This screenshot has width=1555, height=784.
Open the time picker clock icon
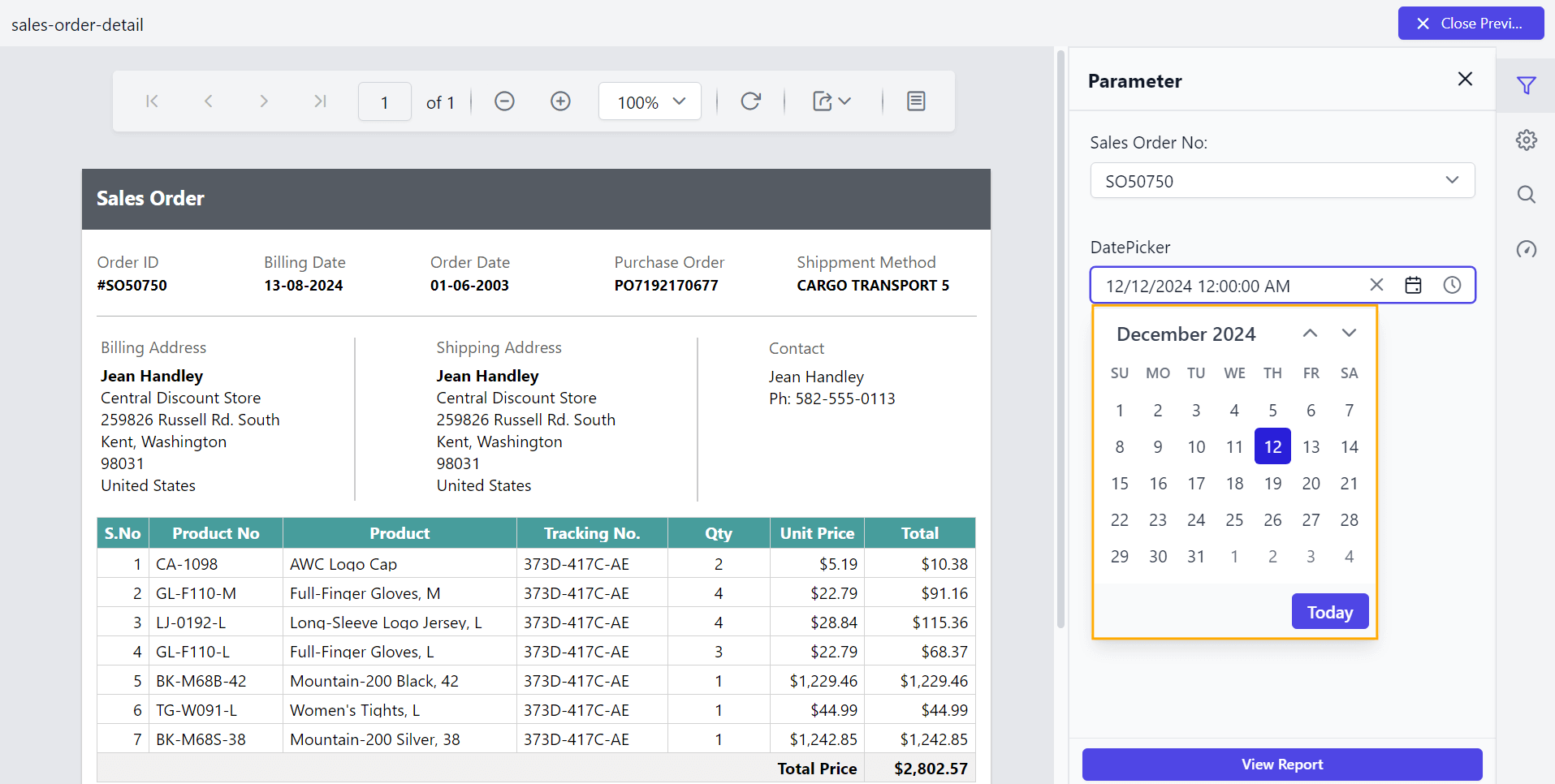tap(1452, 285)
